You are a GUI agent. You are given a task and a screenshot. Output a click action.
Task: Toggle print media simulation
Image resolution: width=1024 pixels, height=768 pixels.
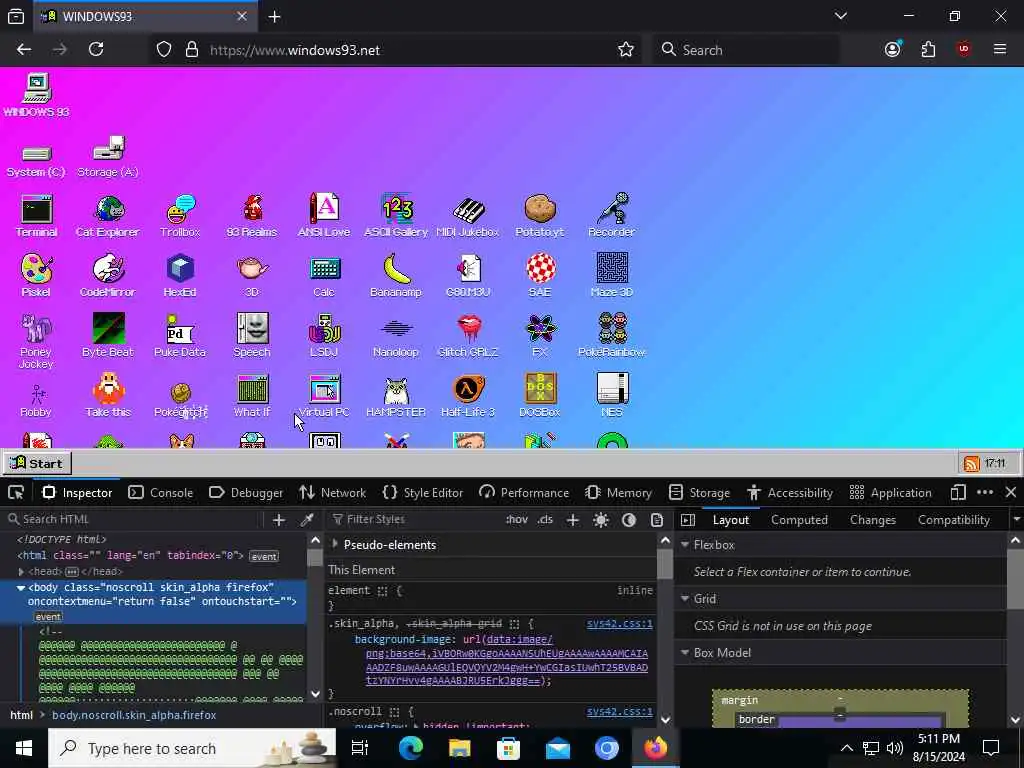coord(657,520)
